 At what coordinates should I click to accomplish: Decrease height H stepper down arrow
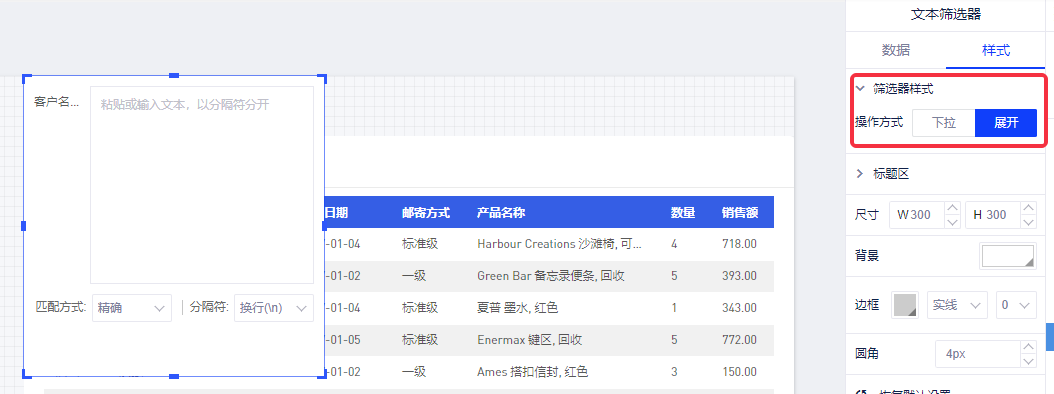coord(1028,222)
